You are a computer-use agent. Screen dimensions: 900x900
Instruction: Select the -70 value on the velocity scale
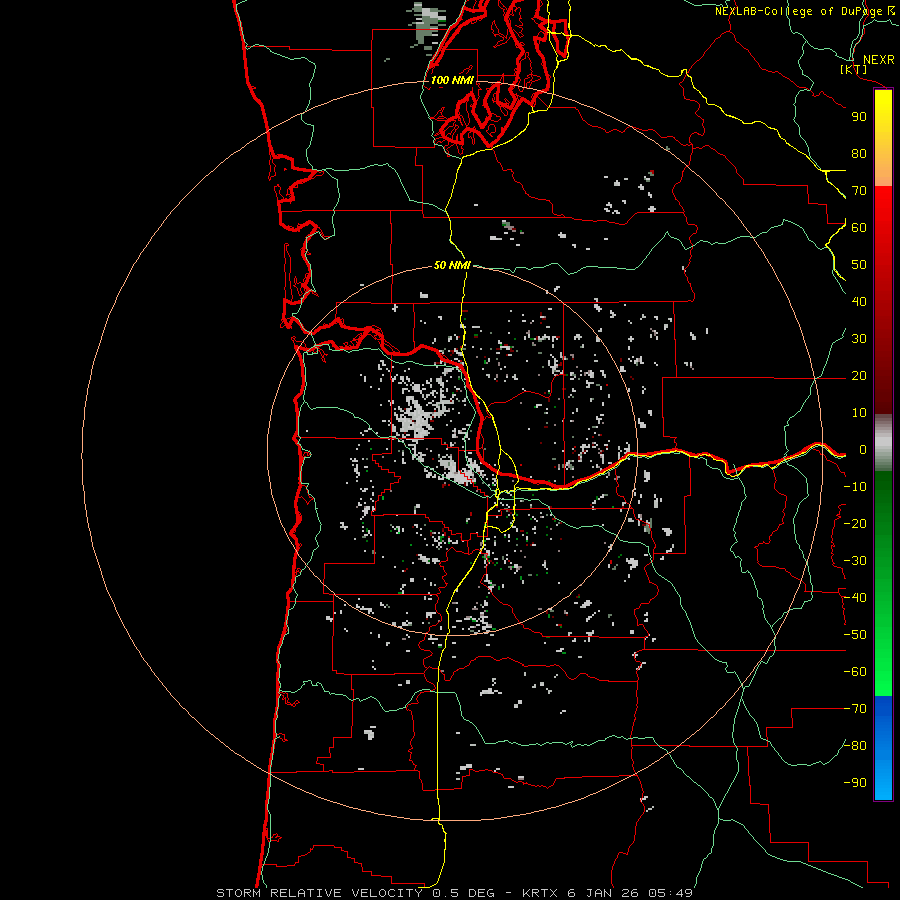pos(855,709)
